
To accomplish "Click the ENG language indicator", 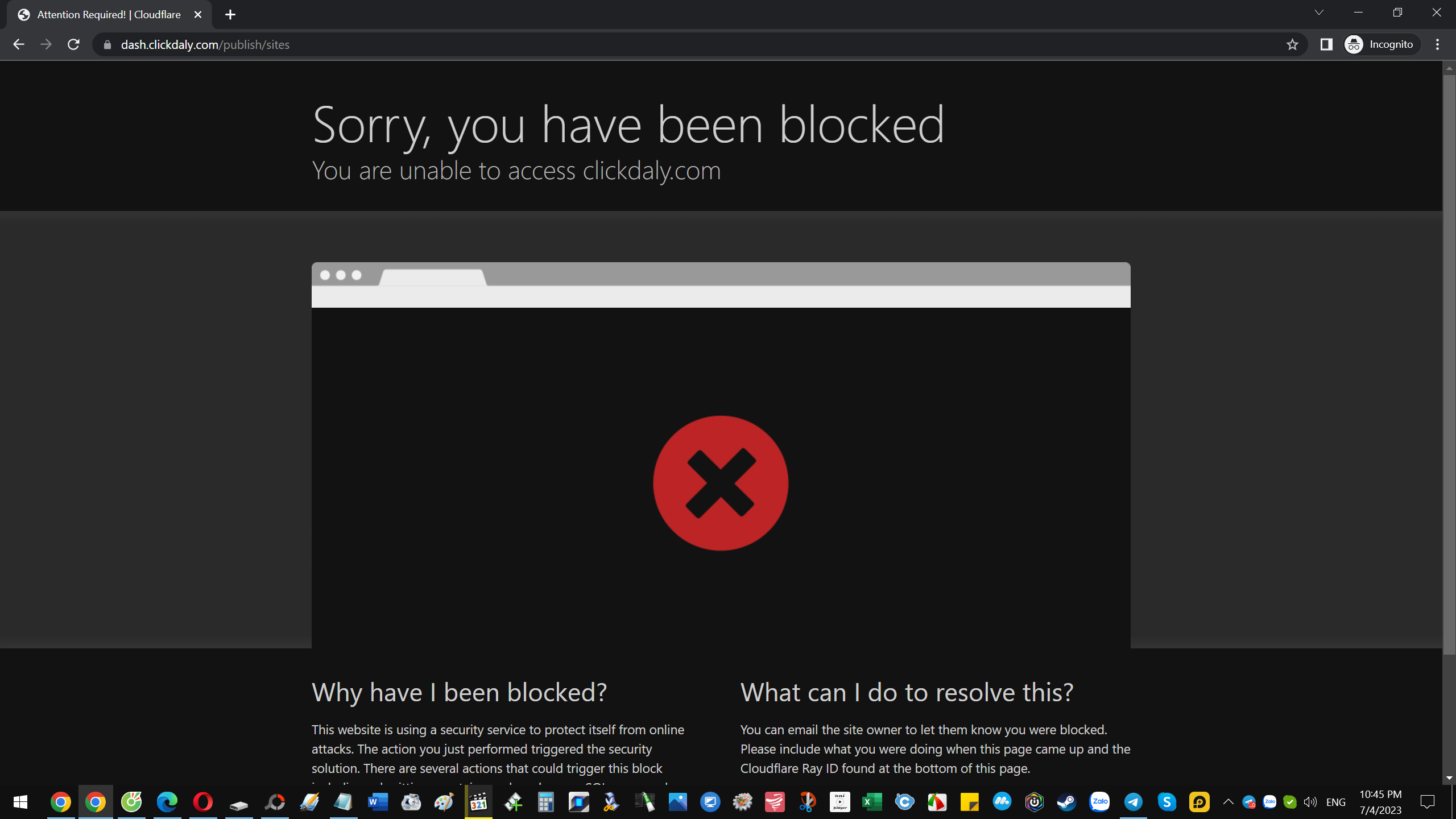I will pyautogui.click(x=1335, y=802).
